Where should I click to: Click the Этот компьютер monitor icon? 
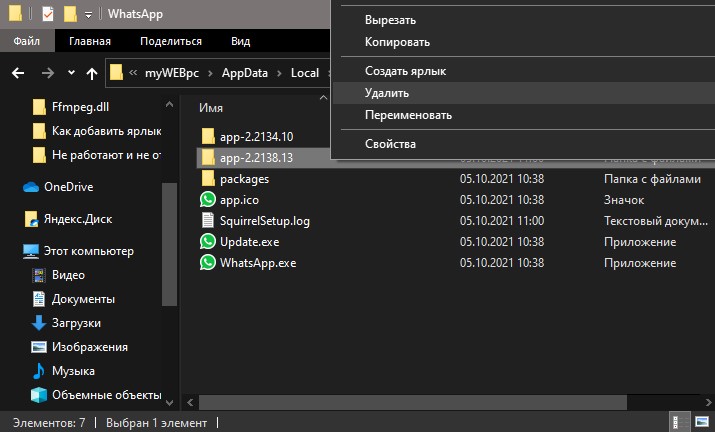coord(31,251)
